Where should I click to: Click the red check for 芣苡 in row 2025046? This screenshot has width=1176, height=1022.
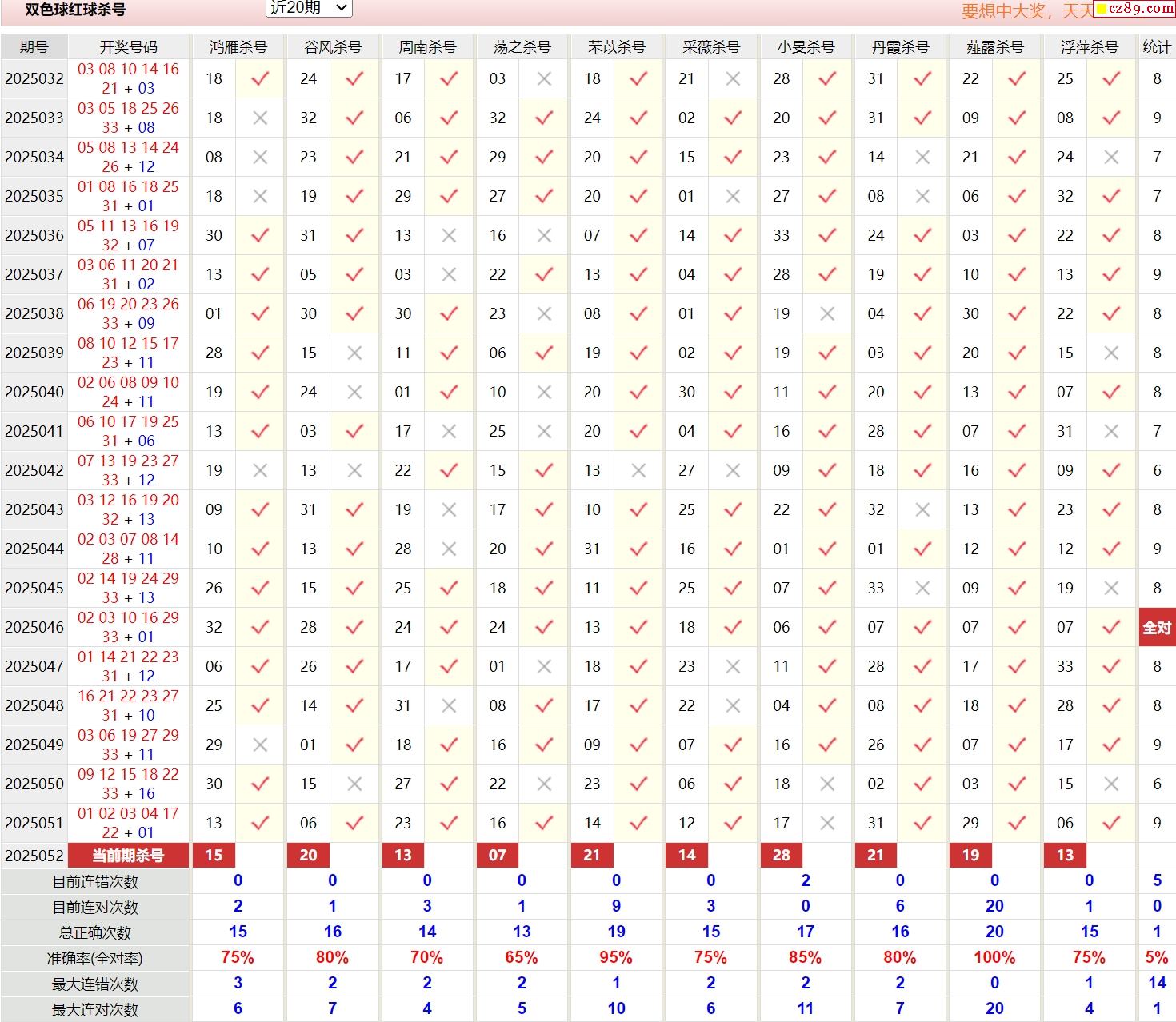click(638, 627)
